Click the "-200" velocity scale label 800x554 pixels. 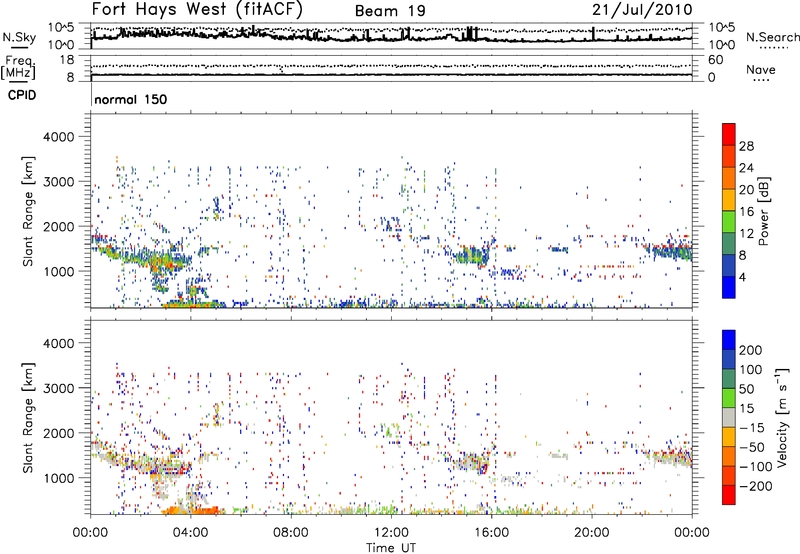coord(754,486)
